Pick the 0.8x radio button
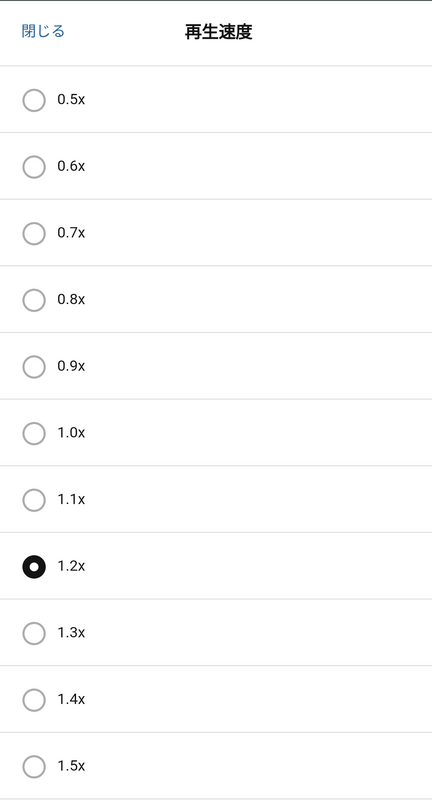 point(34,299)
